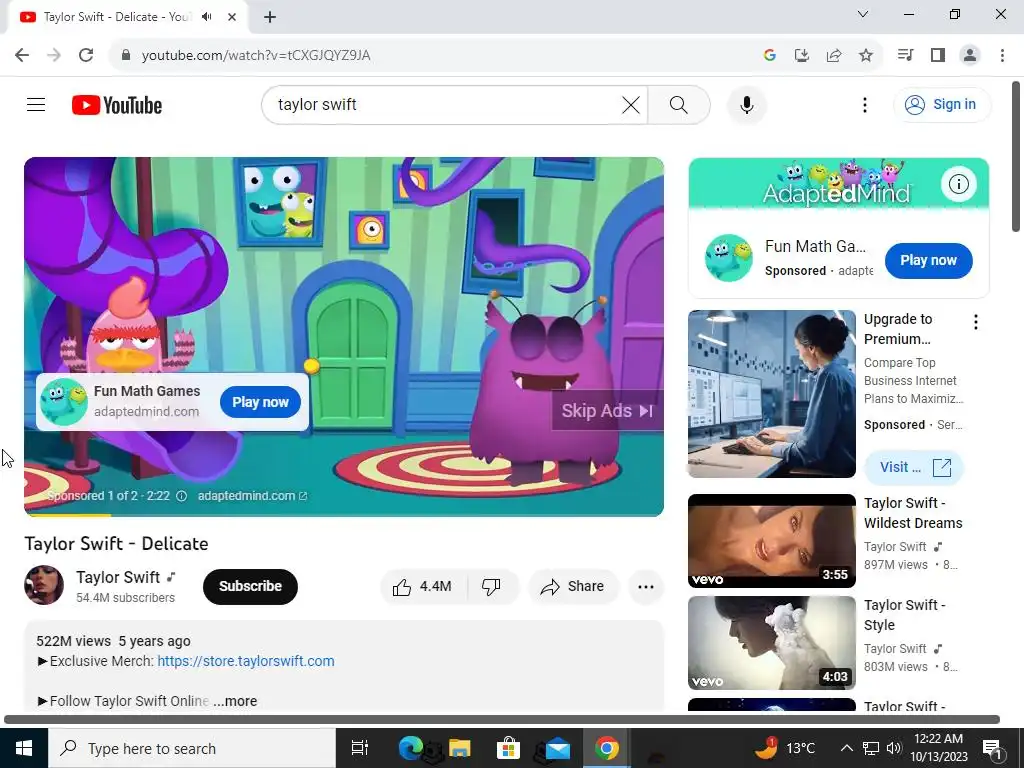
Task: Dislike the video with thumbs down
Action: (492, 586)
